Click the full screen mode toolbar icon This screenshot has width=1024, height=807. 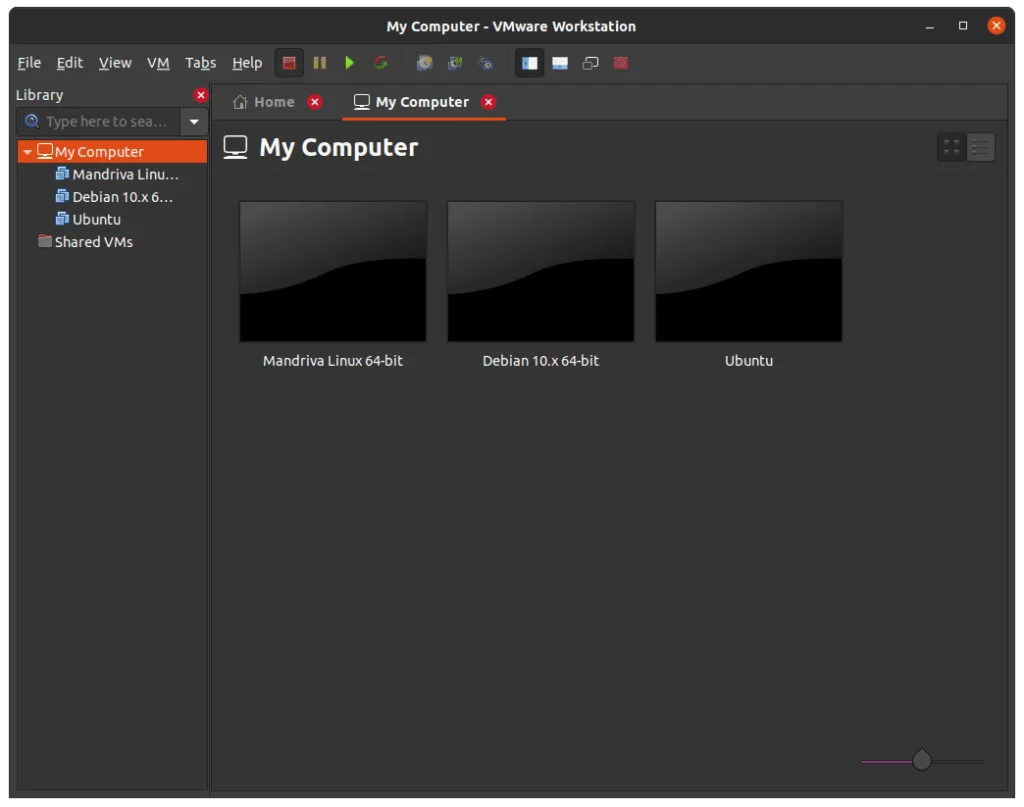coord(590,63)
